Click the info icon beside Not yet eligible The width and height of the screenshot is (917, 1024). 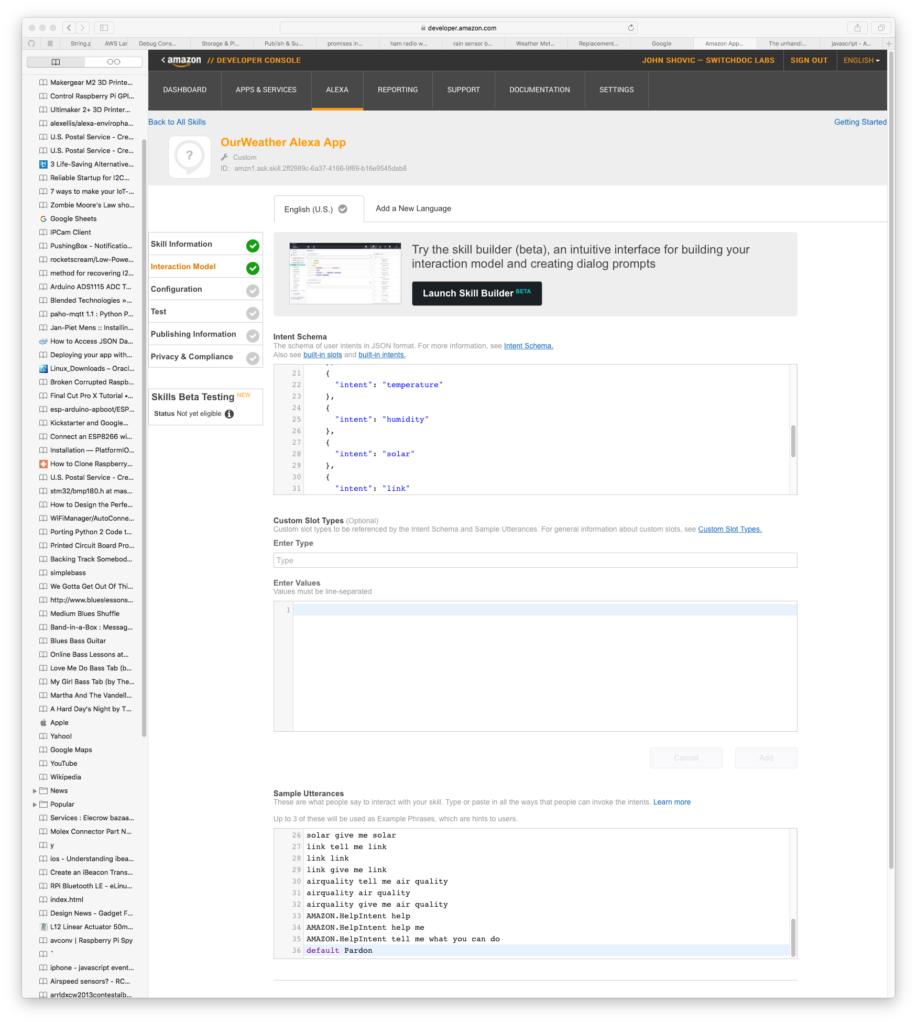pos(229,414)
